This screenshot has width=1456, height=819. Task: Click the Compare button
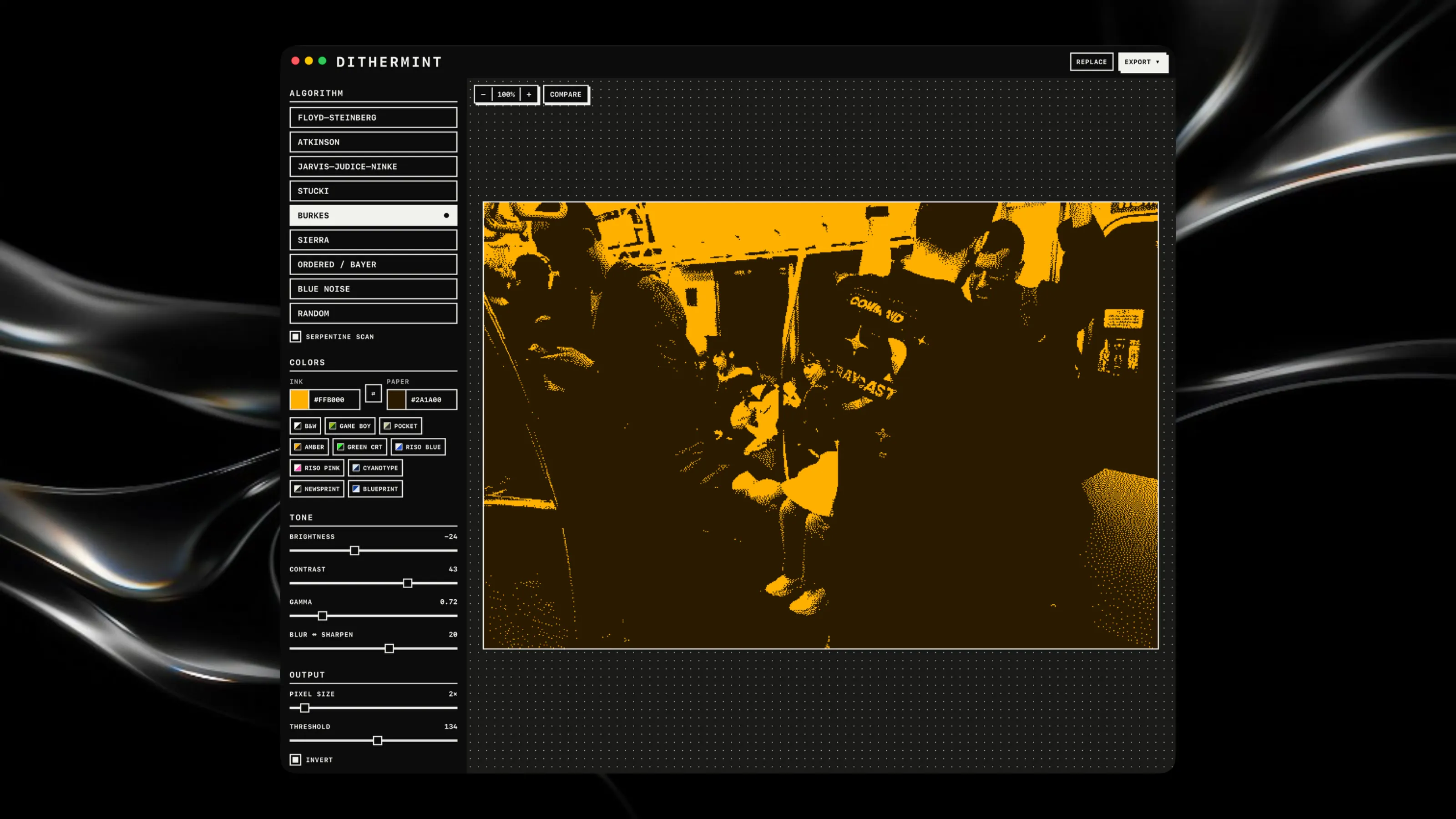pos(565,94)
